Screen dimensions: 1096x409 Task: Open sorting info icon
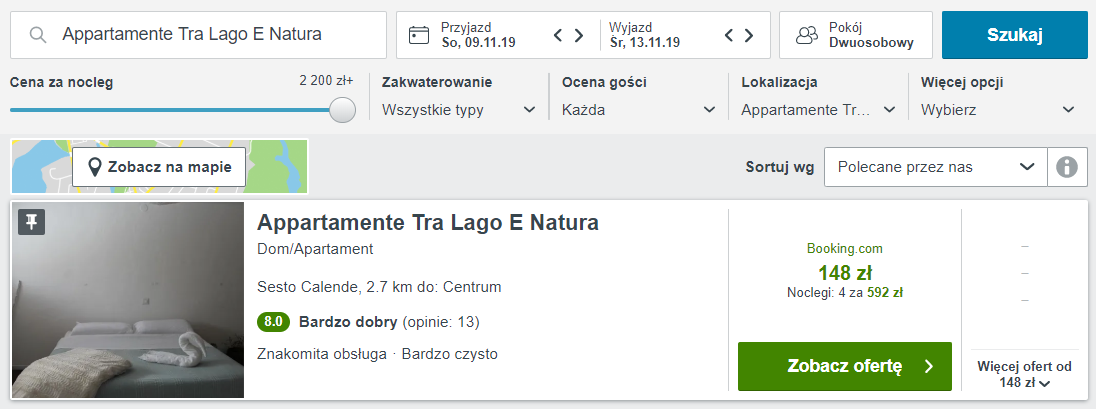[x=1067, y=167]
